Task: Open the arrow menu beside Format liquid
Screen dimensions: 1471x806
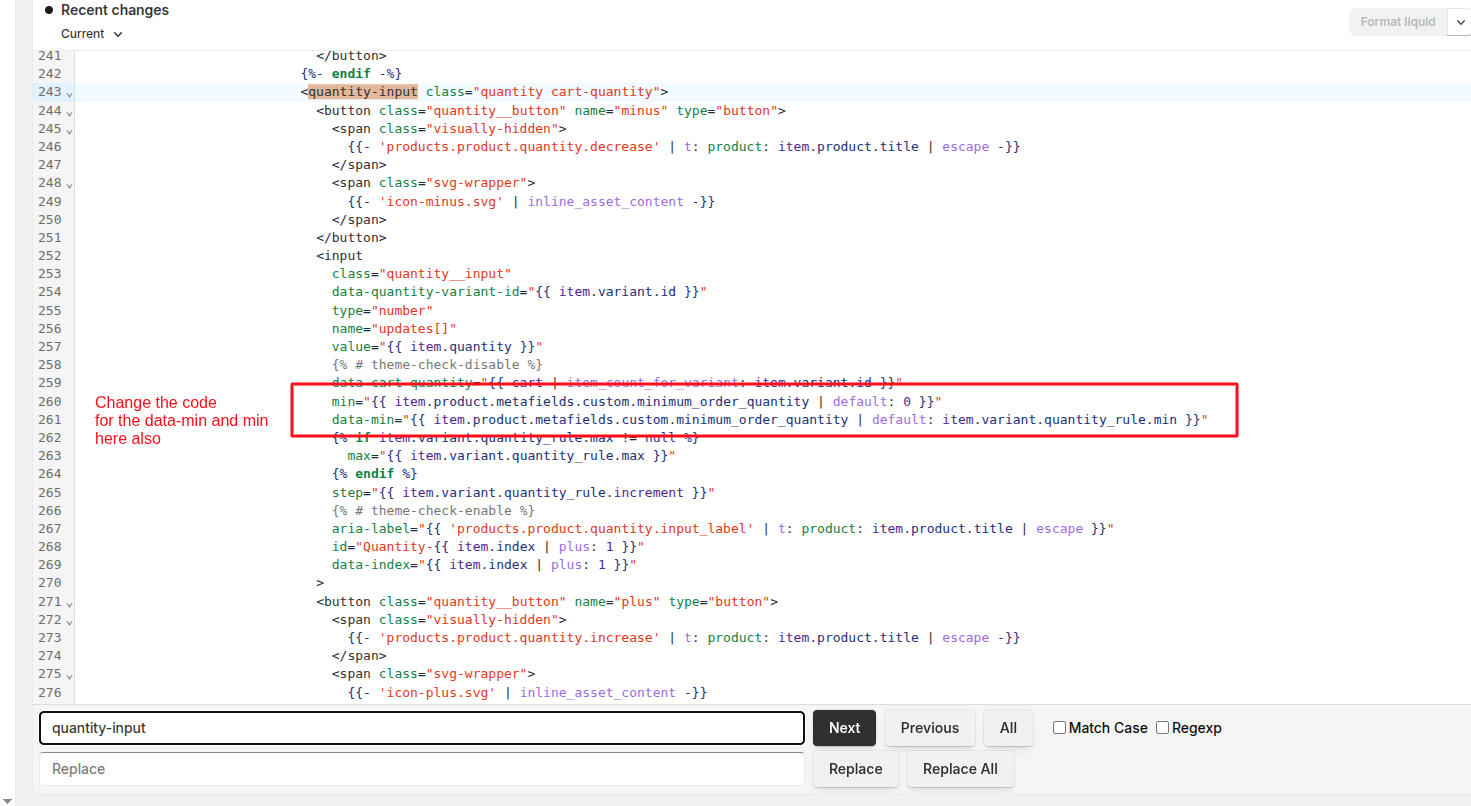Action: tap(1458, 21)
